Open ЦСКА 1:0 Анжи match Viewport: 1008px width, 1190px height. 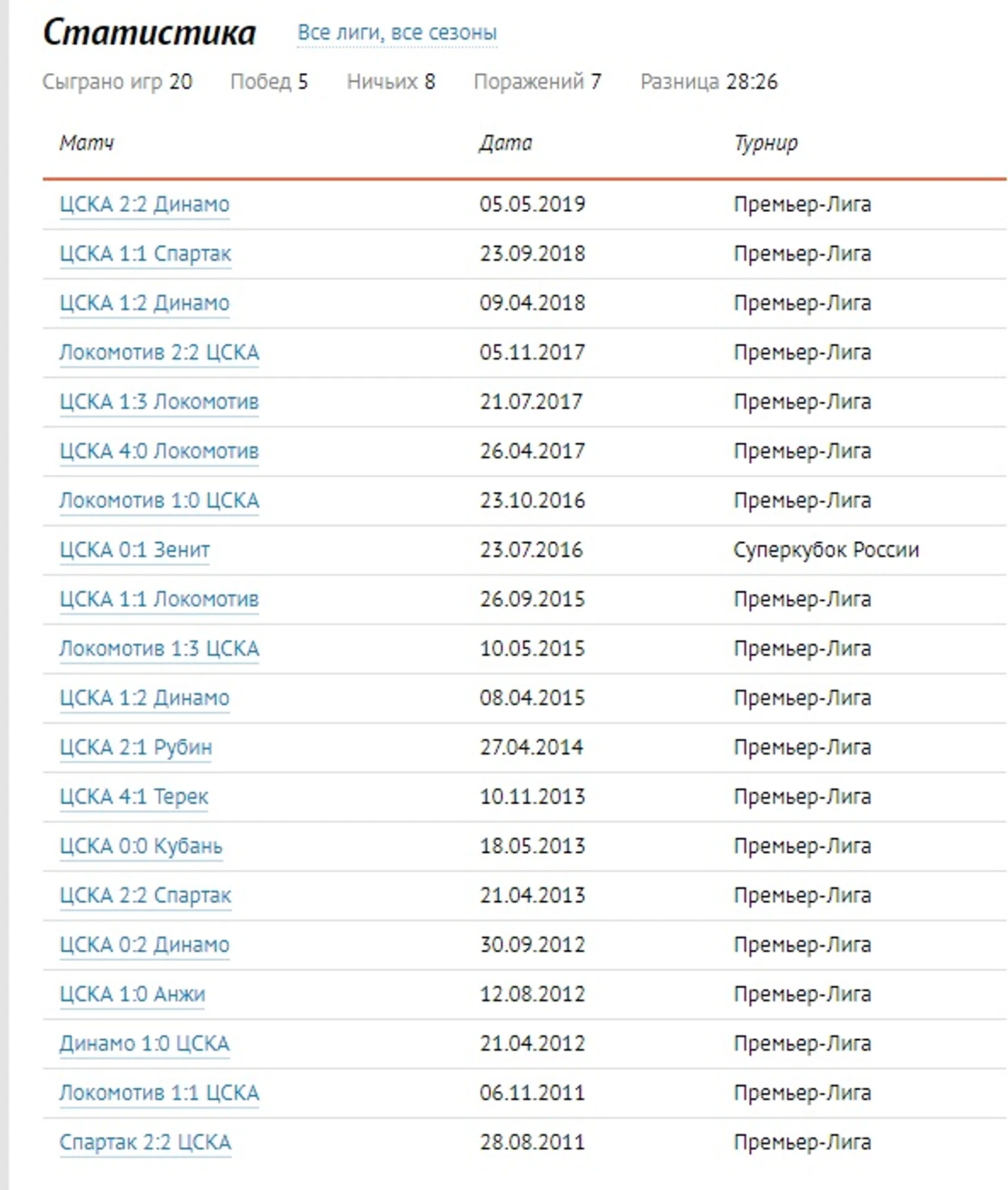pos(132,994)
